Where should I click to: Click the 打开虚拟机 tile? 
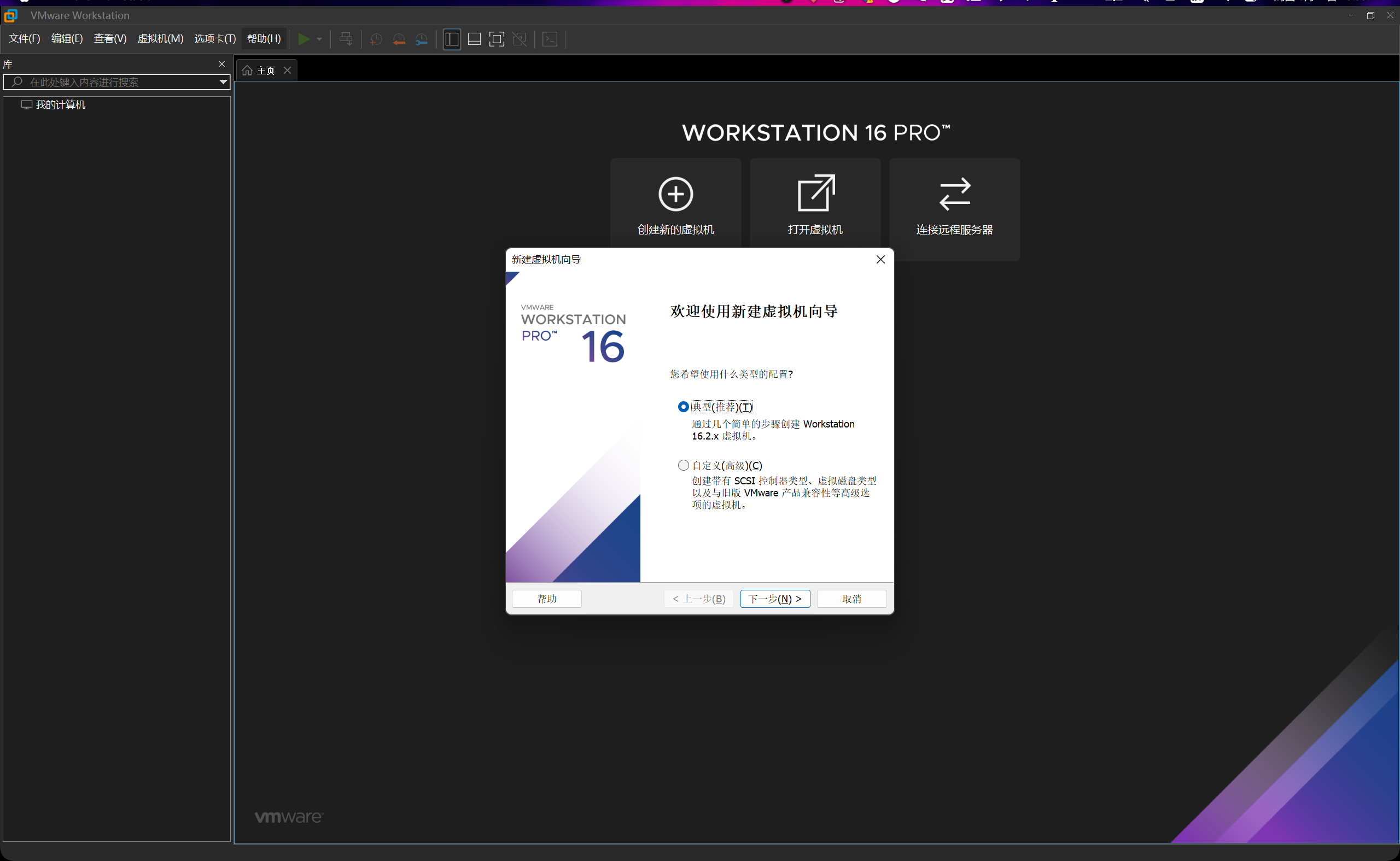815,209
